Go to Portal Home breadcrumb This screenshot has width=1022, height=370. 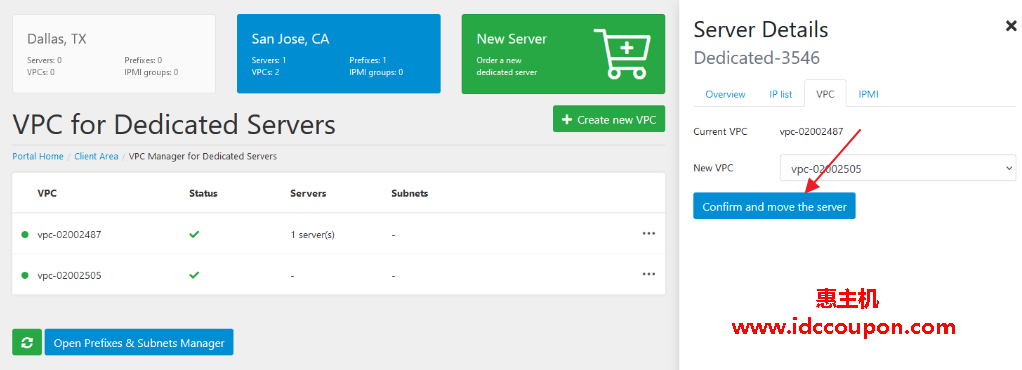[x=38, y=156]
